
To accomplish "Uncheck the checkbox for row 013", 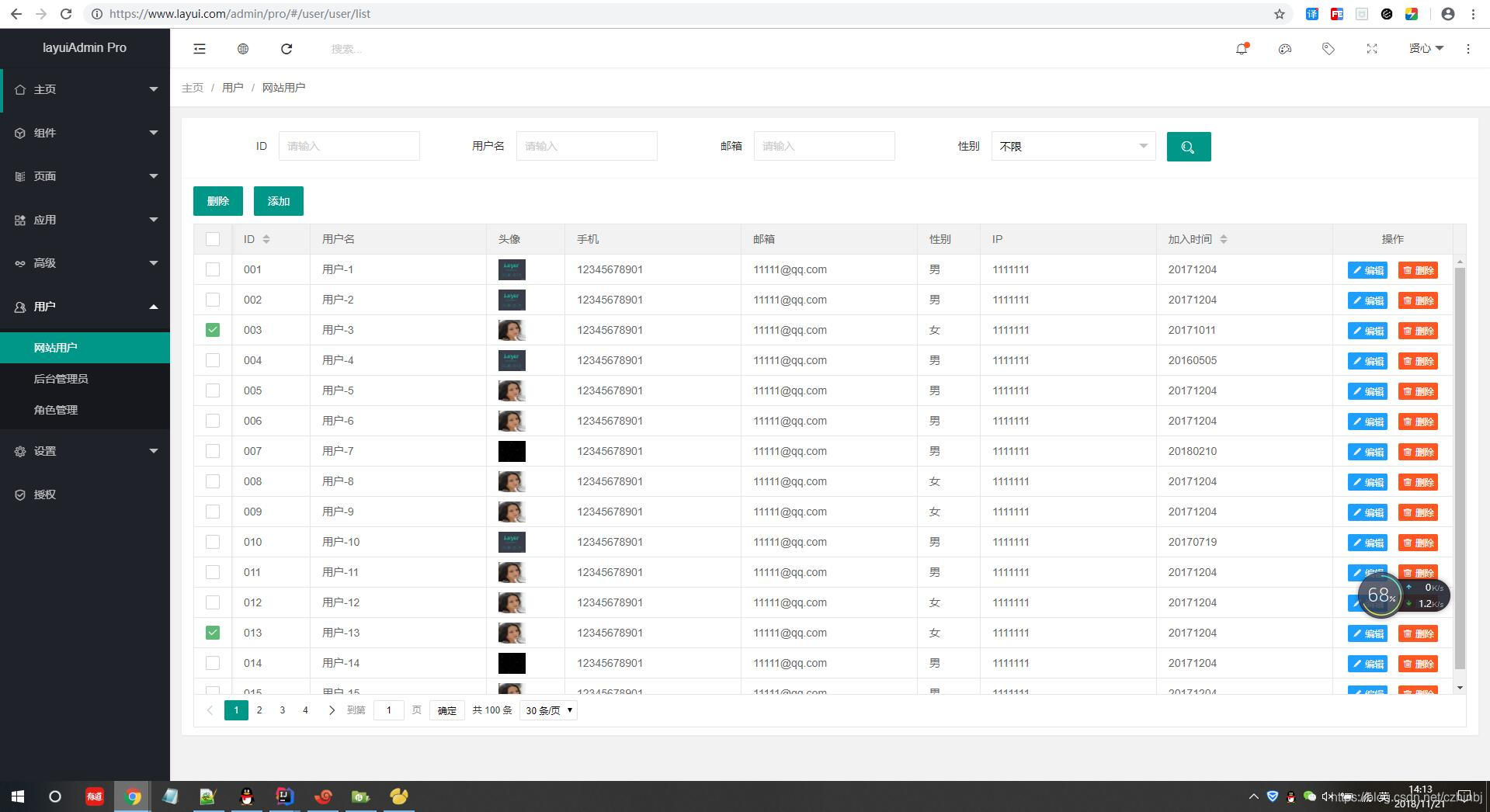I will 213,633.
